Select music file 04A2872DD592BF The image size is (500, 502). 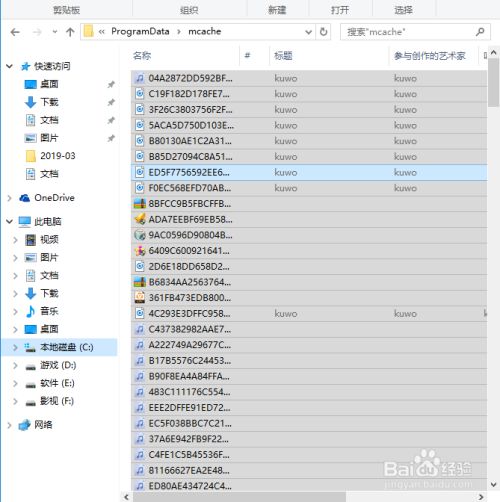coord(309,78)
